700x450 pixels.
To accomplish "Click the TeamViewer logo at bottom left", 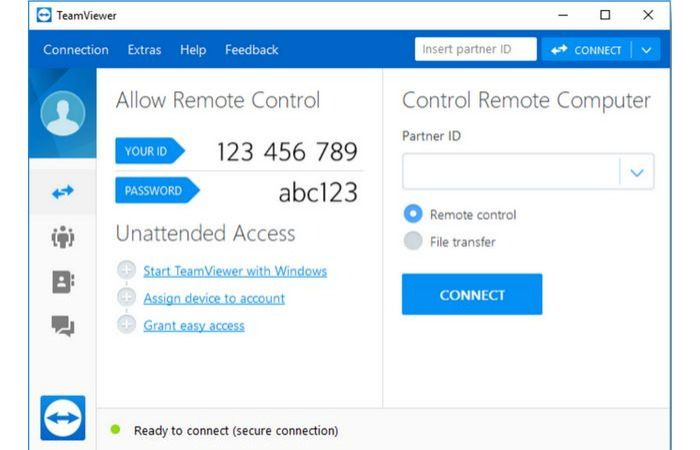I will pos(62,417).
